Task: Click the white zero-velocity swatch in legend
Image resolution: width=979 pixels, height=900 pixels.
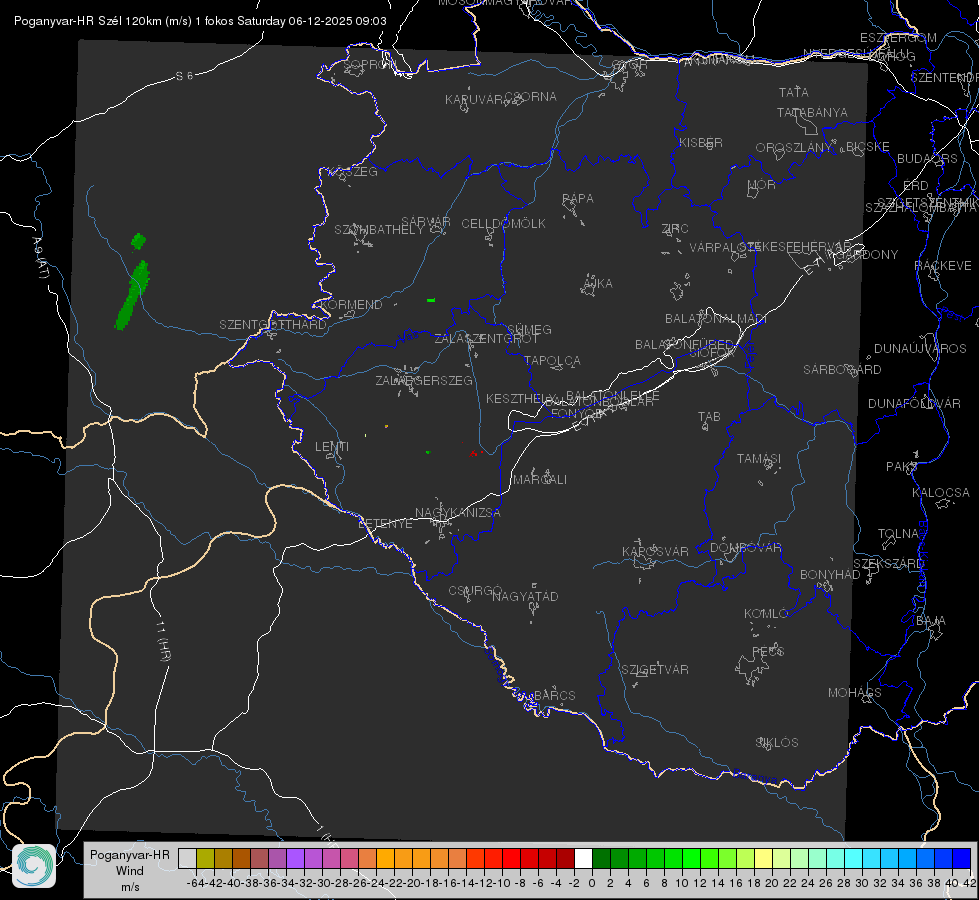Action: [583, 859]
